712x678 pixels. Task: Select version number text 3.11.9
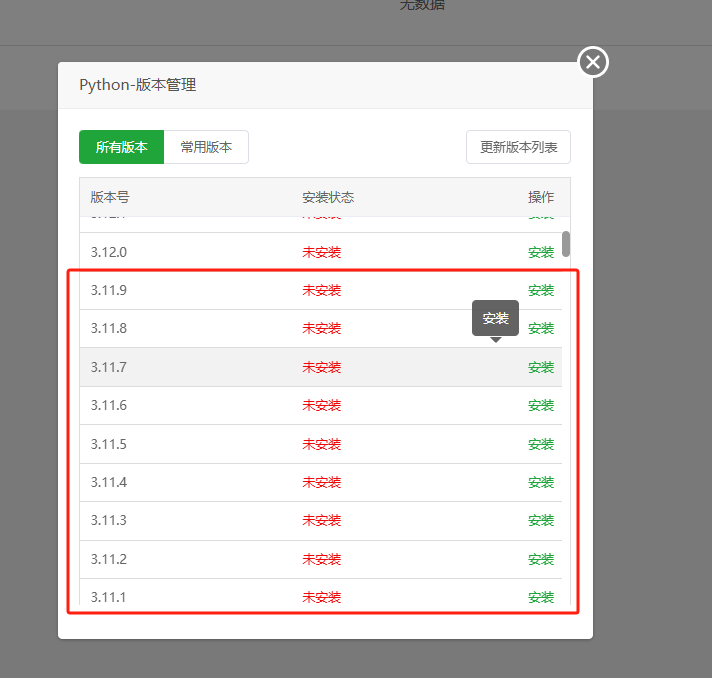[109, 290]
